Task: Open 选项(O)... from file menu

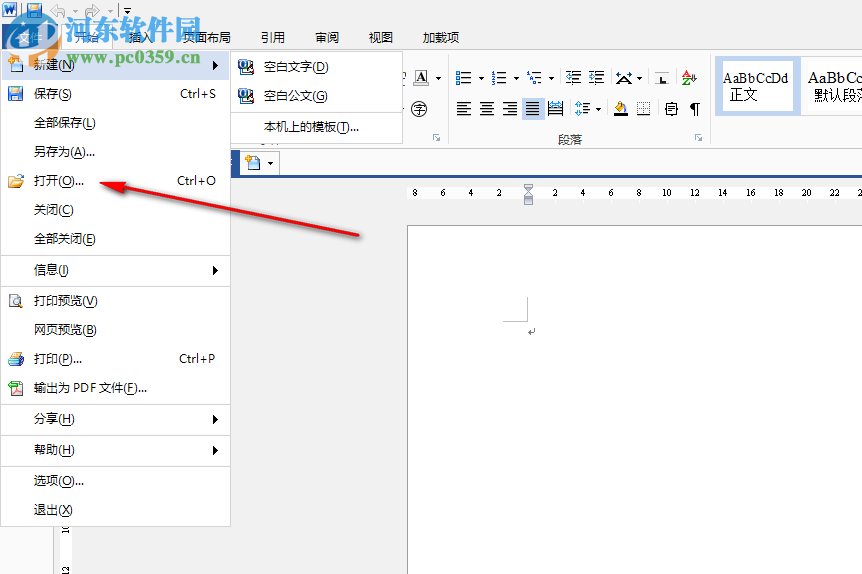Action: click(115, 481)
